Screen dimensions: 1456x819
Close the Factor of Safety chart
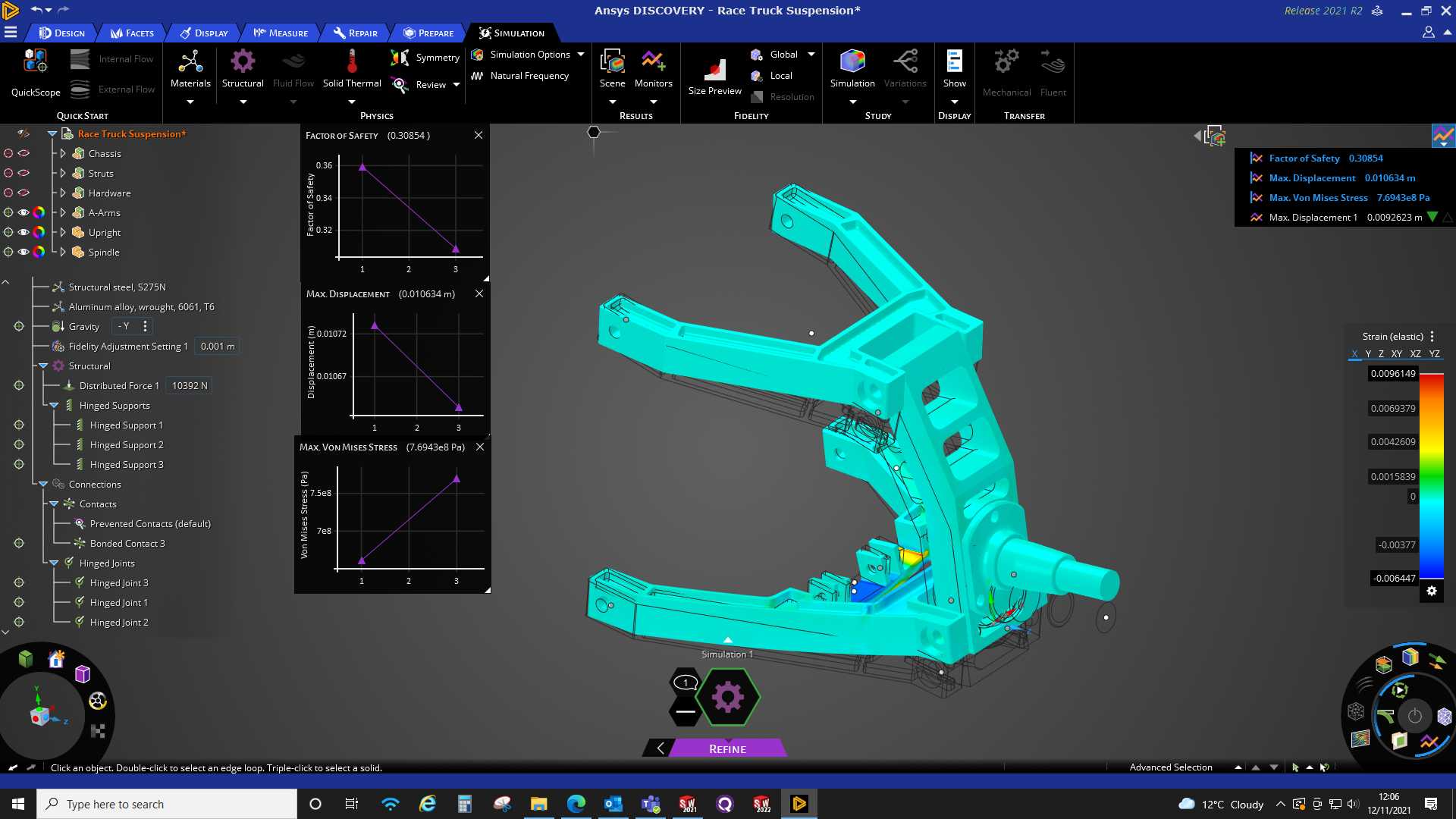coord(479,136)
